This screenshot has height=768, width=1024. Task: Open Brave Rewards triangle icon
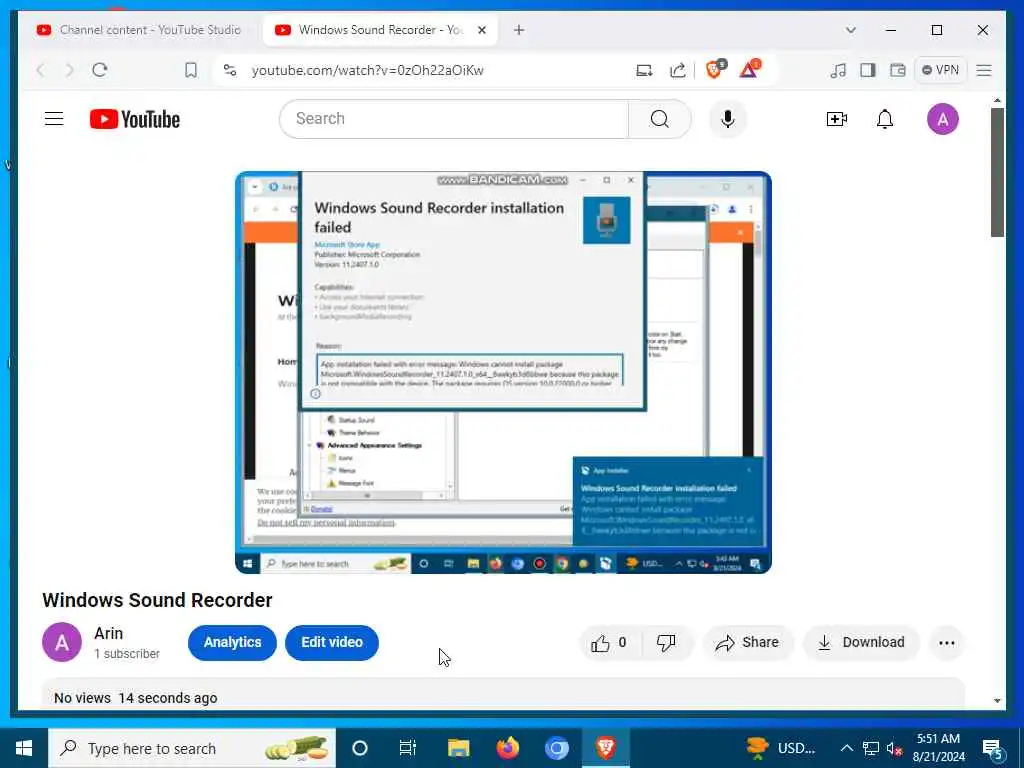click(x=750, y=69)
